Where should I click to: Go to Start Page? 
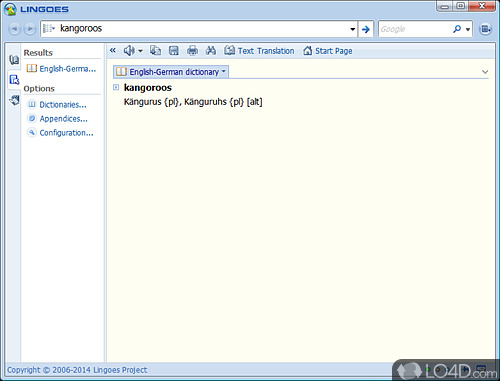(328, 51)
